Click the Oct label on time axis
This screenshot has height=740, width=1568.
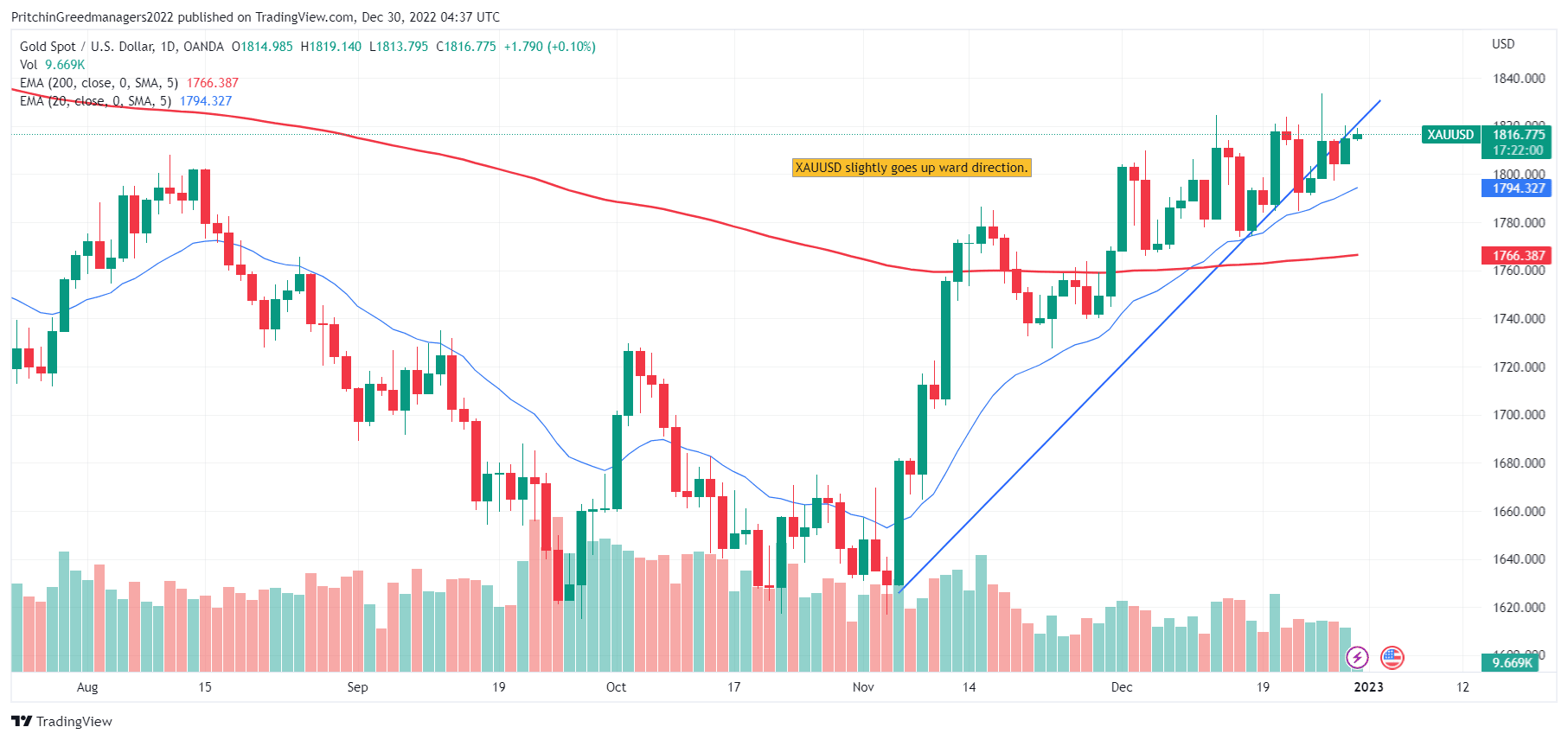tap(616, 687)
